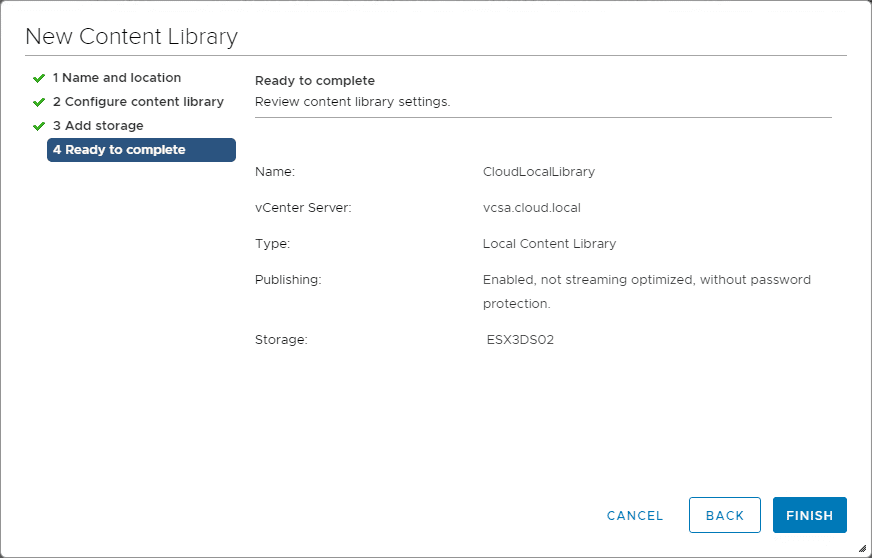Click the vcsa.cloud.local server value
Screen dimensions: 872x558
531,208
